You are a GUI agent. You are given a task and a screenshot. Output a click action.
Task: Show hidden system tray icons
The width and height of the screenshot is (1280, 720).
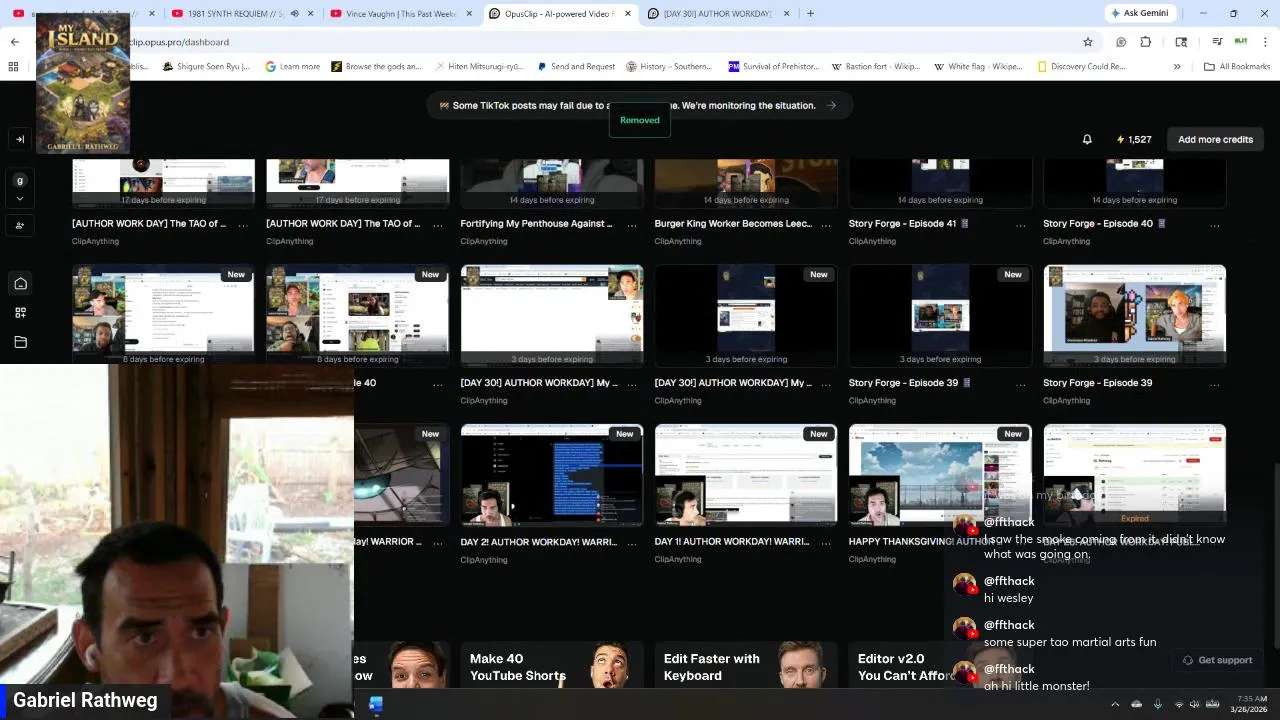[x=1115, y=704]
